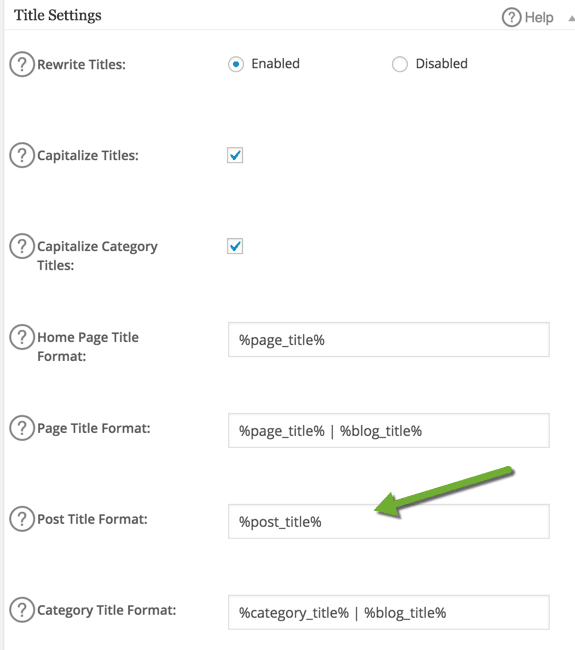The width and height of the screenshot is (575, 650).
Task: Open help for Page Title Format
Action: [x=22, y=428]
